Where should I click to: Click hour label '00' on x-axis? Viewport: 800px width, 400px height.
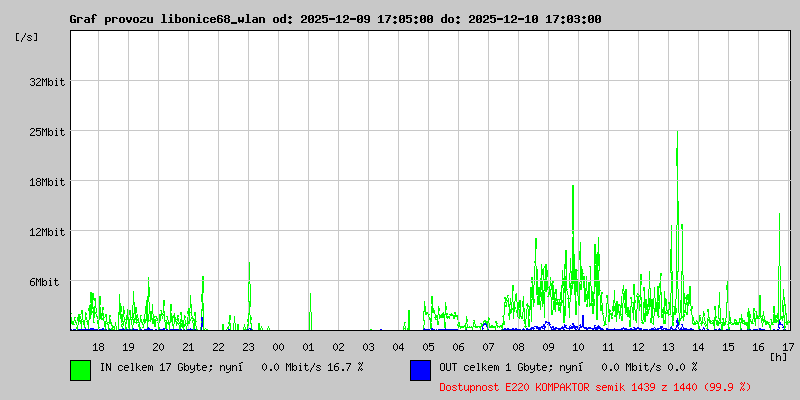tap(279, 347)
